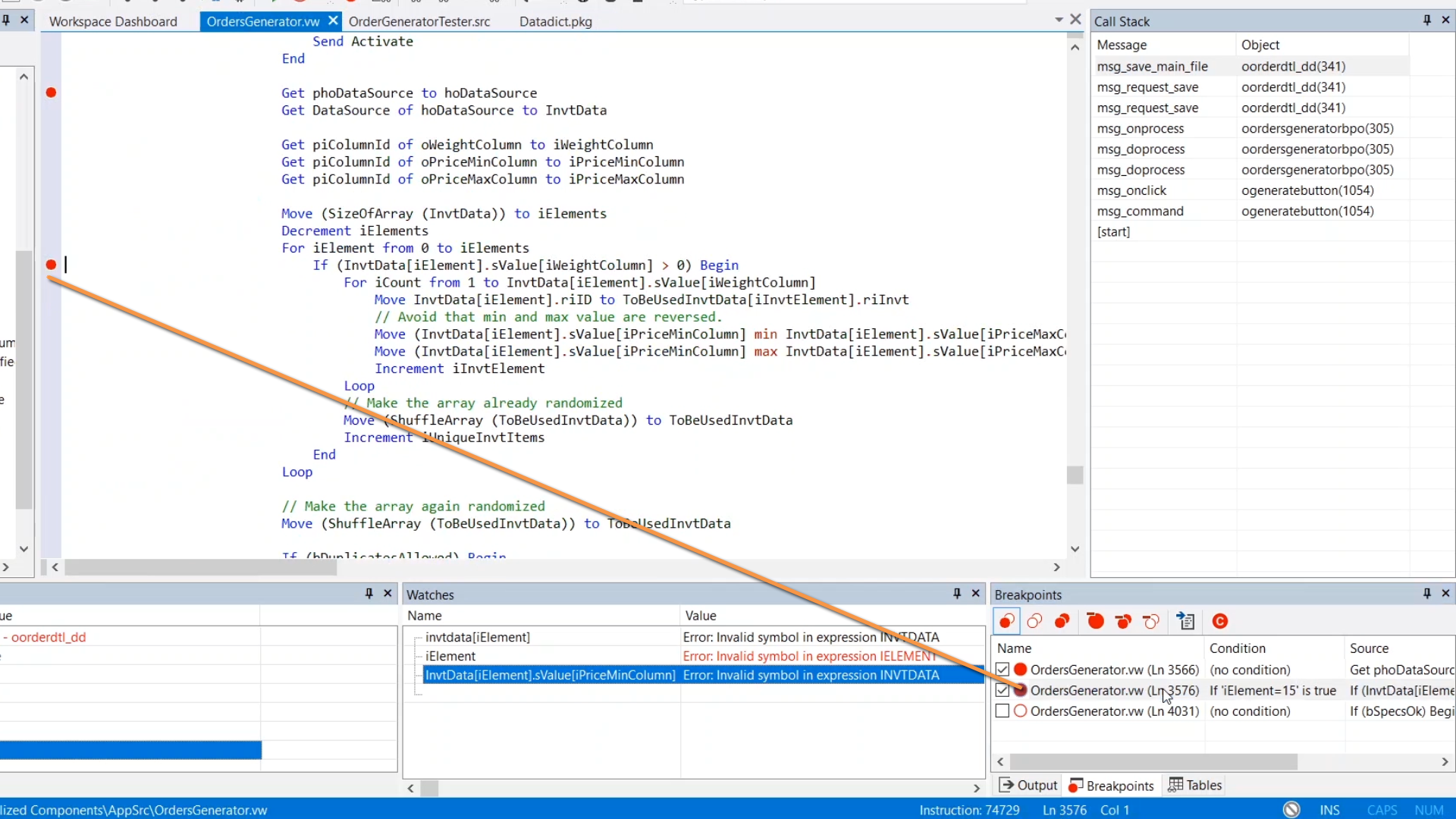Click the go-to-source document icon

pyautogui.click(x=1186, y=622)
